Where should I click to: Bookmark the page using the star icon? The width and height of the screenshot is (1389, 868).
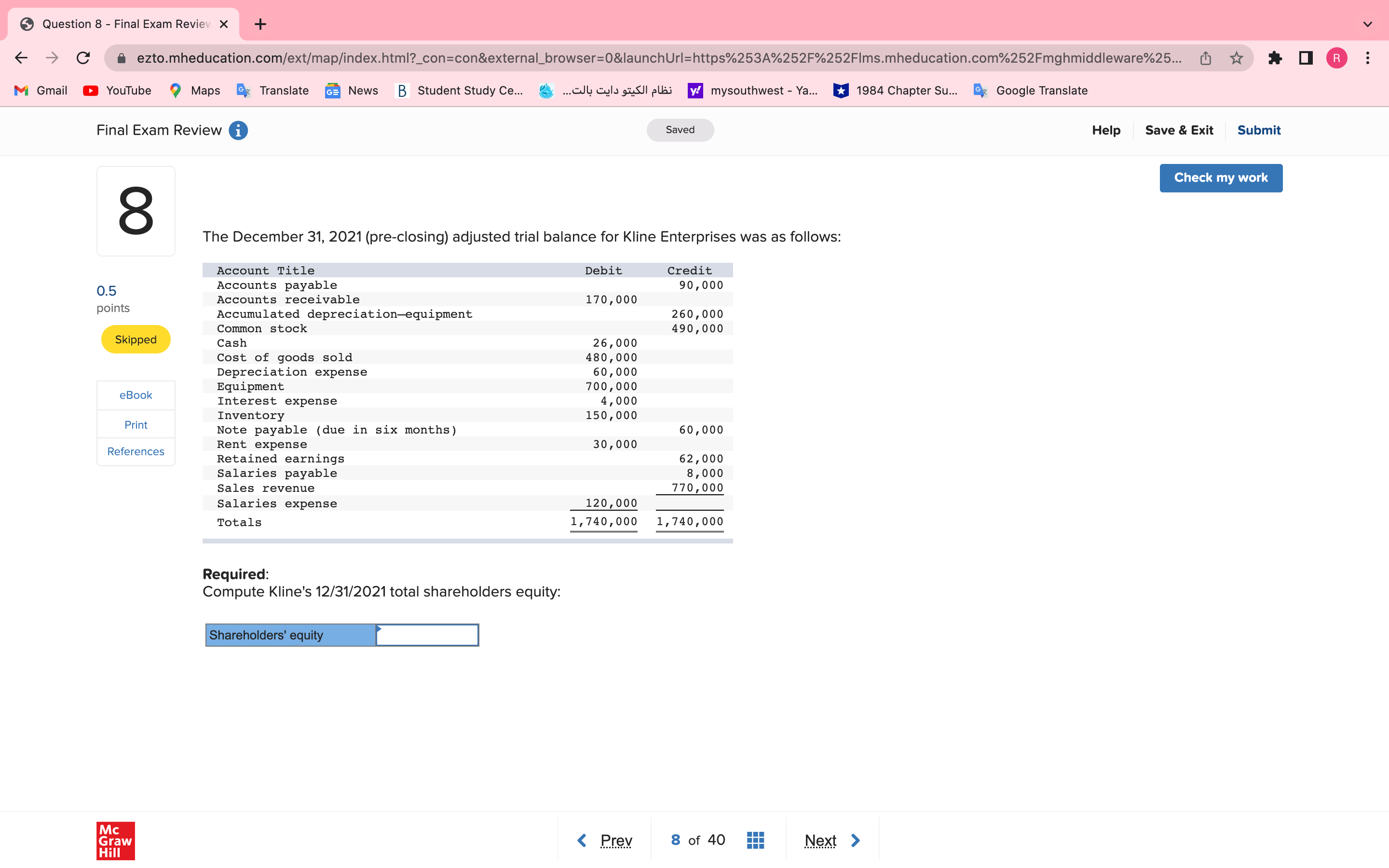click(x=1236, y=57)
